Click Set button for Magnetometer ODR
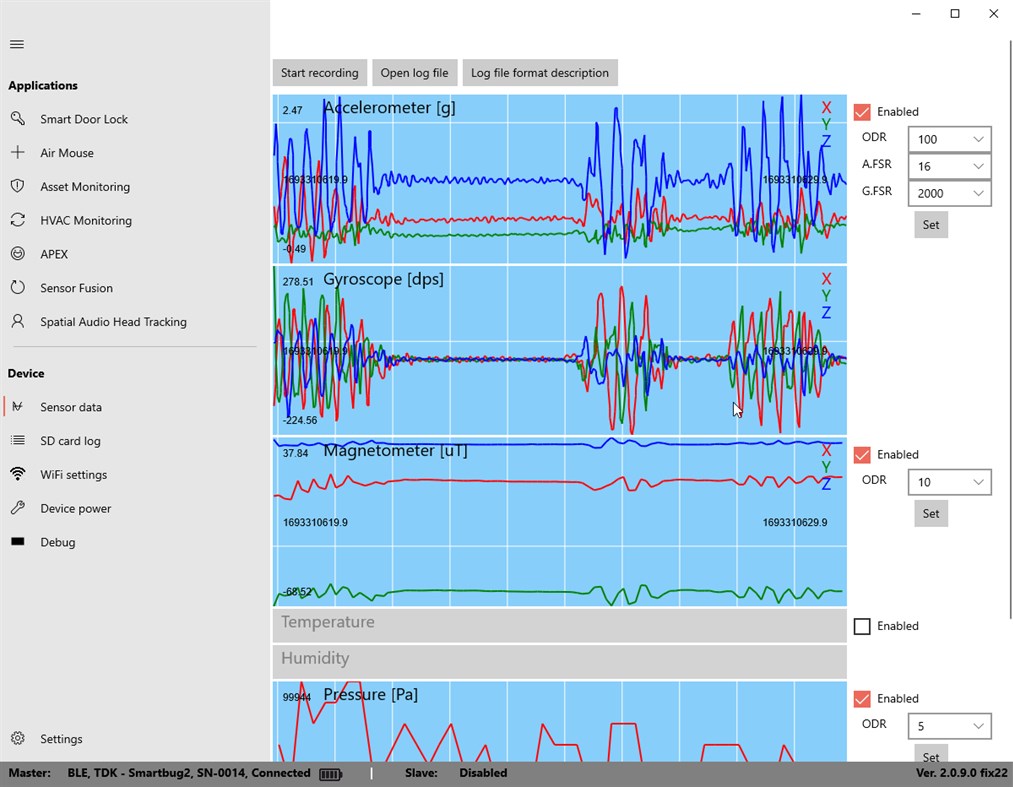This screenshot has width=1013, height=787. (931, 513)
